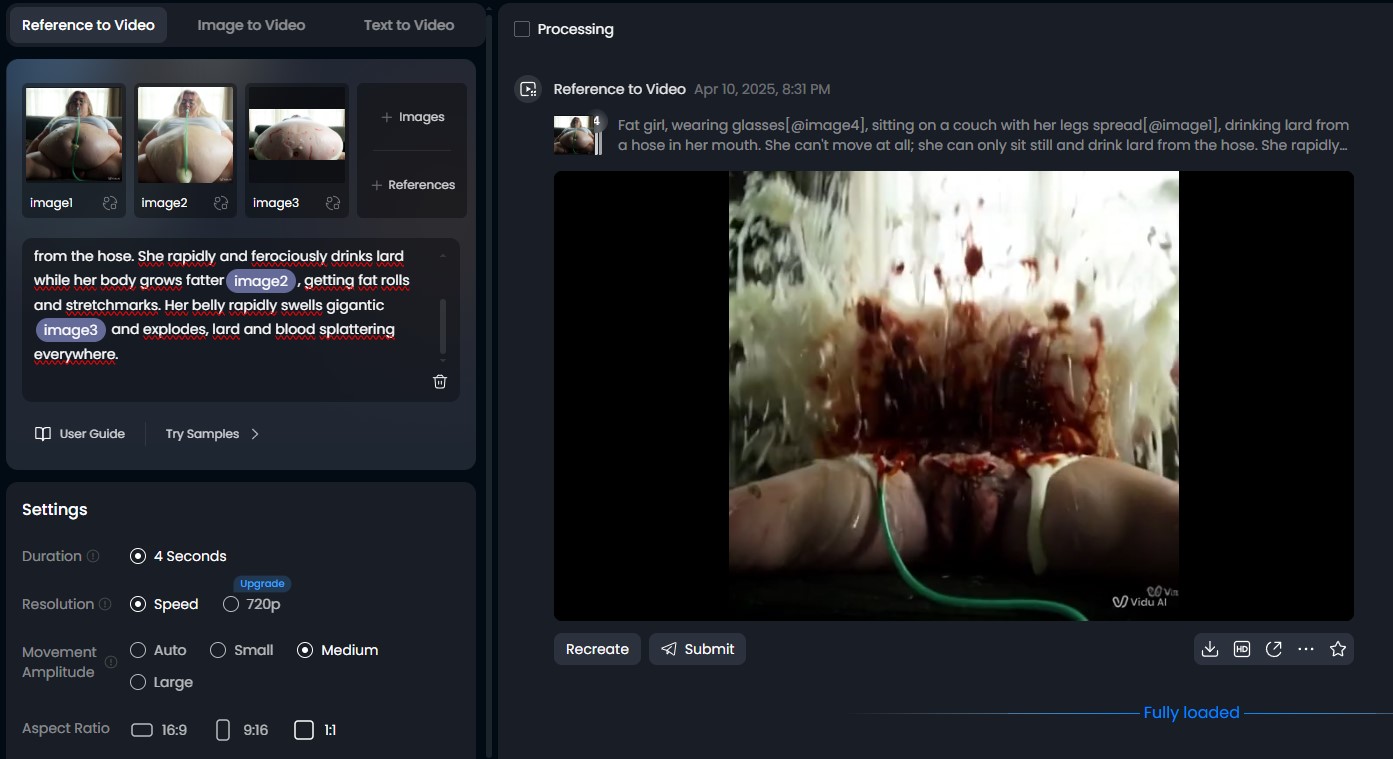Switch to the Text to Video tab

(x=408, y=25)
